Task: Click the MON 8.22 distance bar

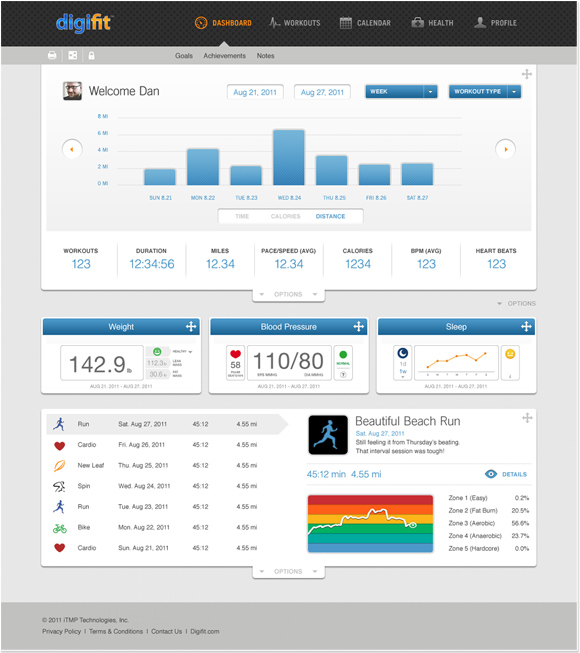Action: tap(203, 167)
